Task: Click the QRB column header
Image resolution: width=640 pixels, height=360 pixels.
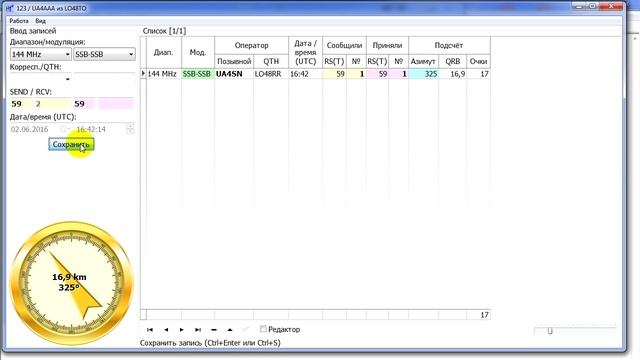Action: click(453, 62)
